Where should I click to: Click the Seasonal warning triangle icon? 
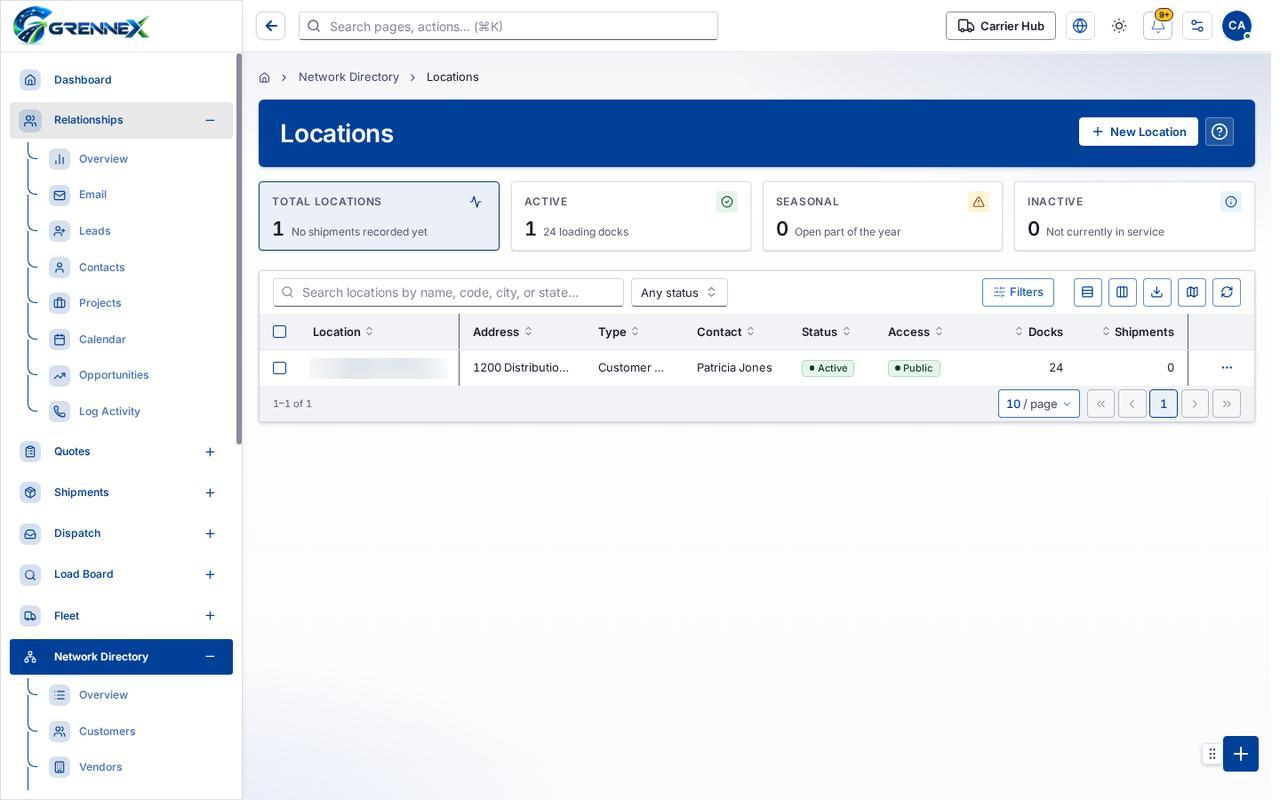[x=979, y=202]
